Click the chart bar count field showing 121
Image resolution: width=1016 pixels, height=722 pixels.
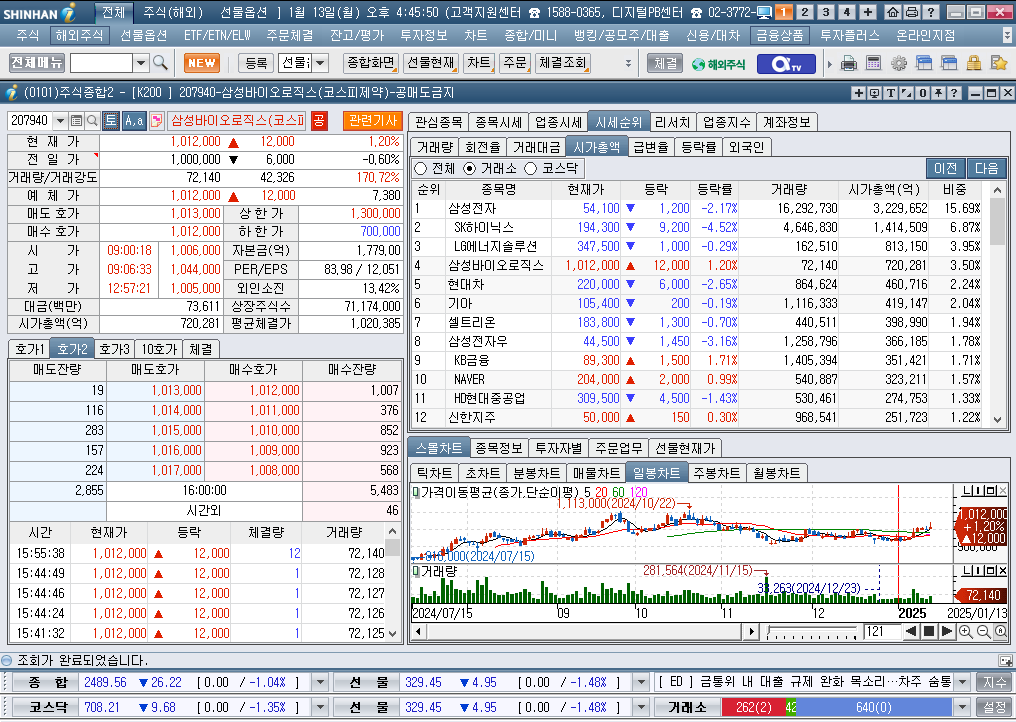[881, 631]
